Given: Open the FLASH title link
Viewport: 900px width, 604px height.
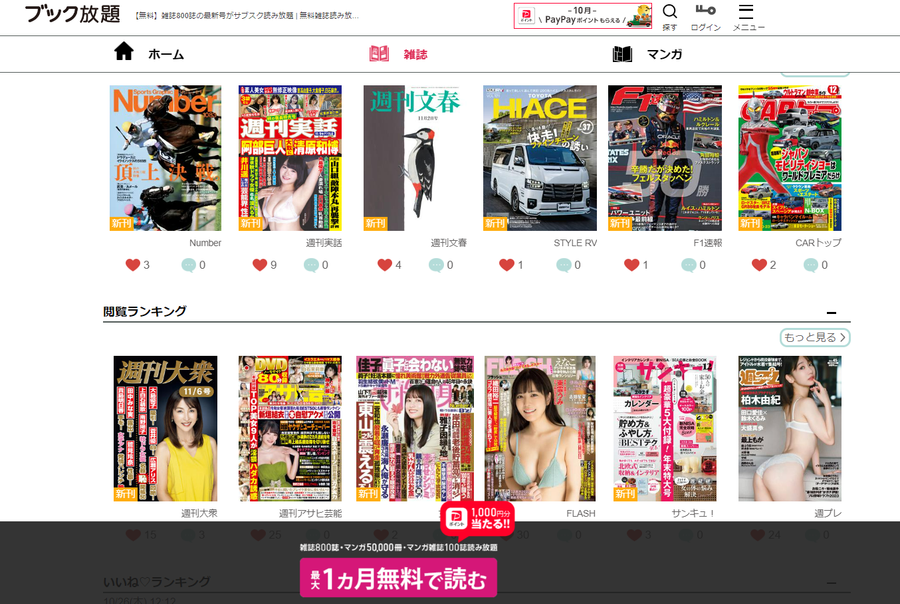Looking at the screenshot, I should click(580, 513).
